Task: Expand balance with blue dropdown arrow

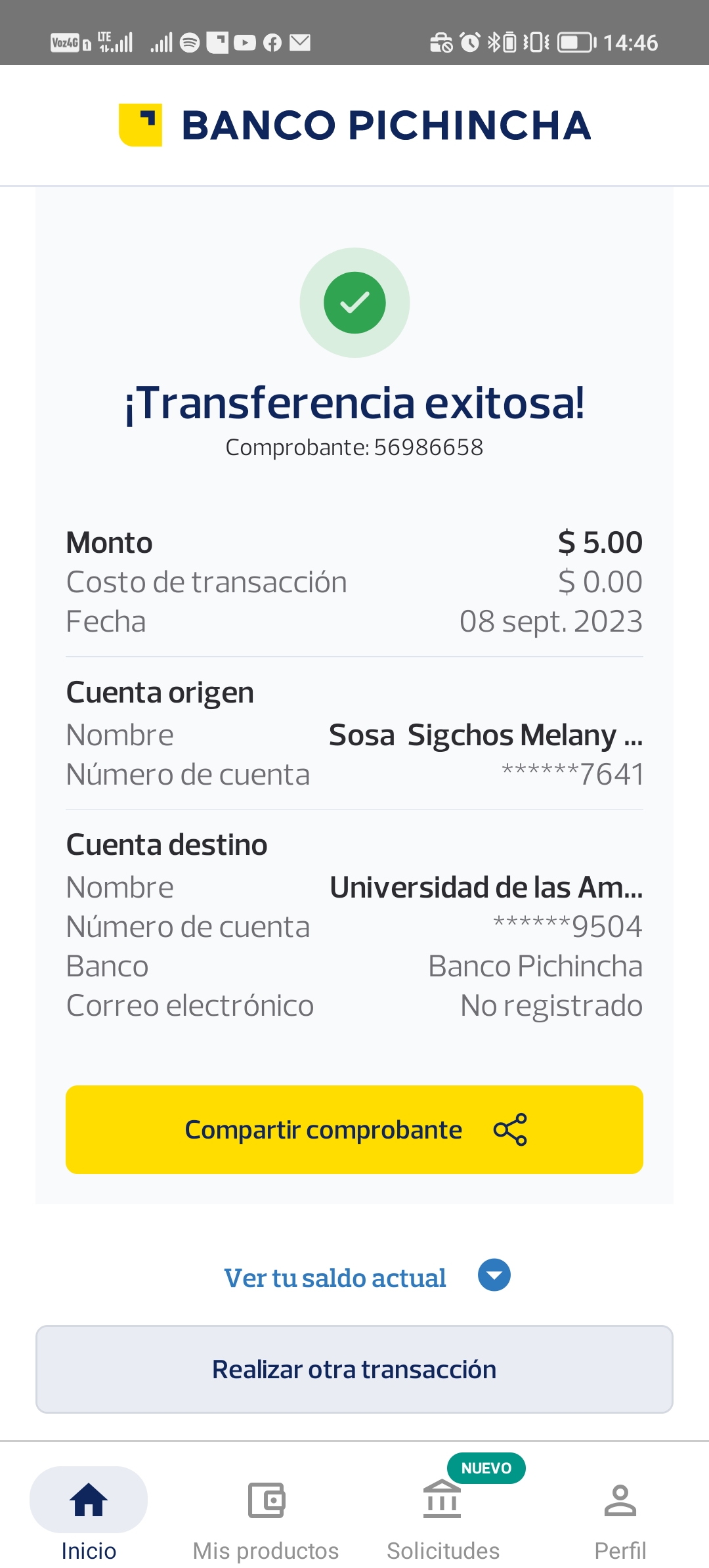Action: coord(494,1275)
